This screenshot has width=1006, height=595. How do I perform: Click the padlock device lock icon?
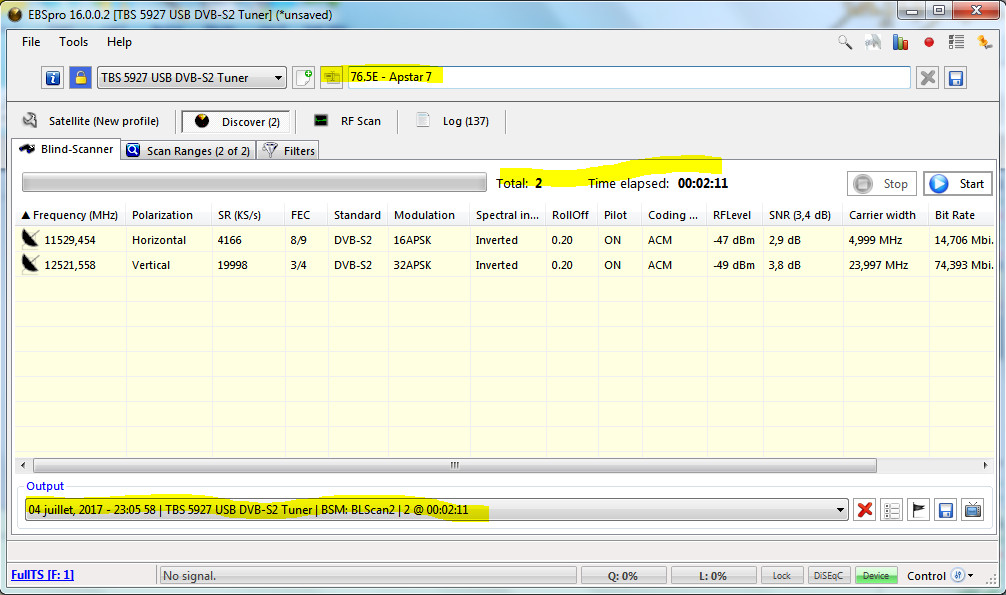pyautogui.click(x=80, y=78)
